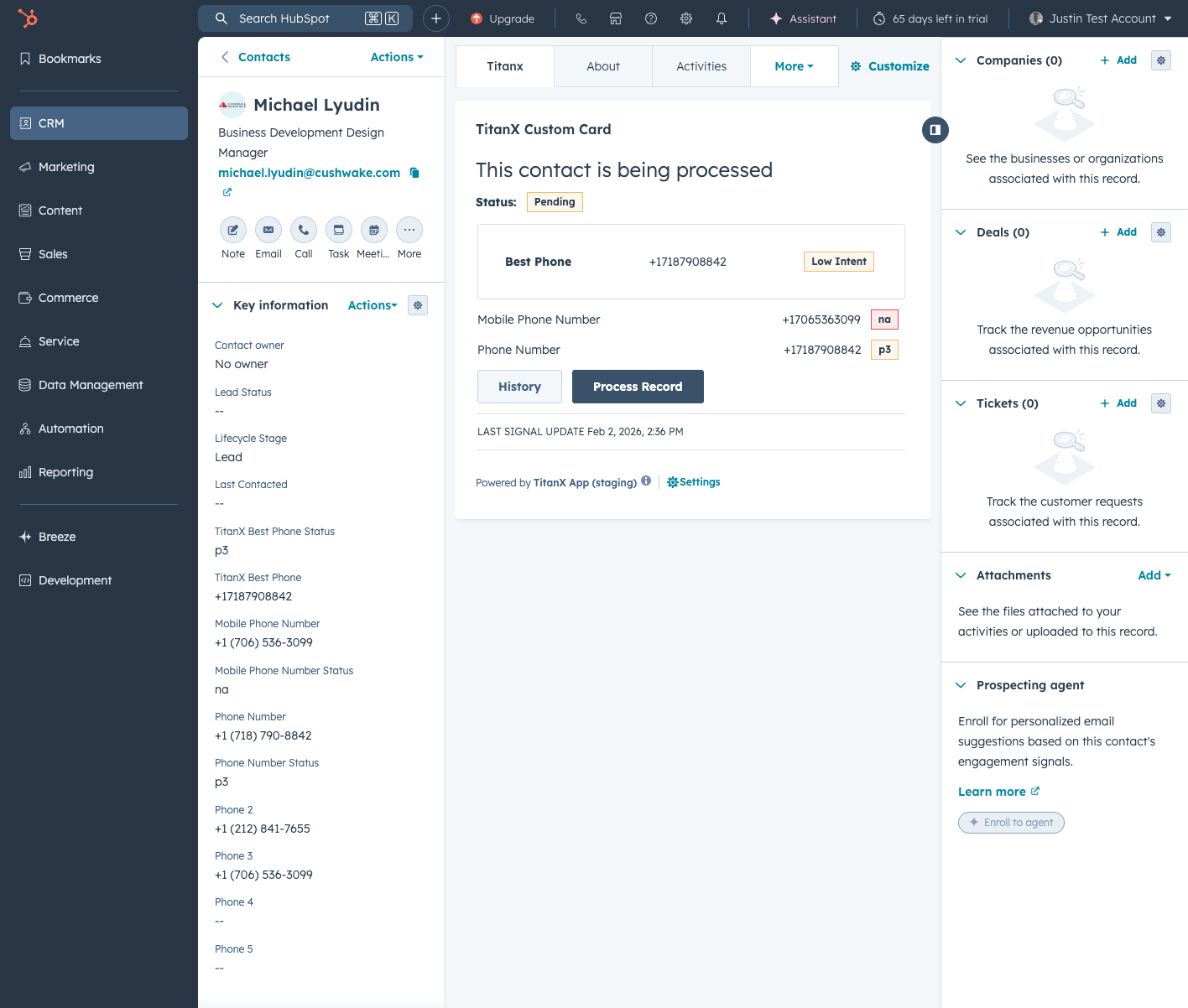Viewport: 1188px width, 1008px height.
Task: Click the Process Record button
Action: (638, 387)
